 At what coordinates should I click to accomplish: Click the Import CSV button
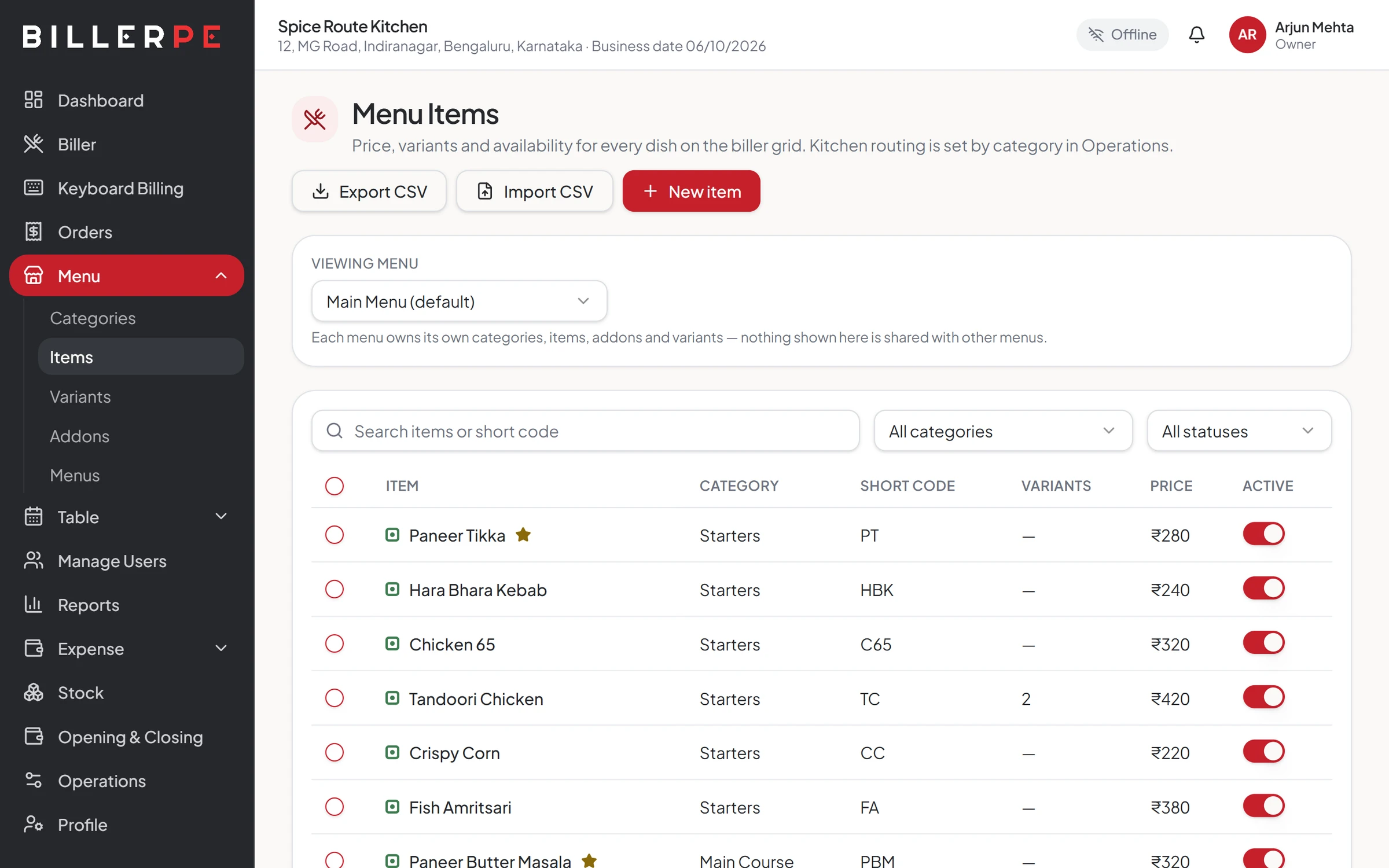coord(534,191)
